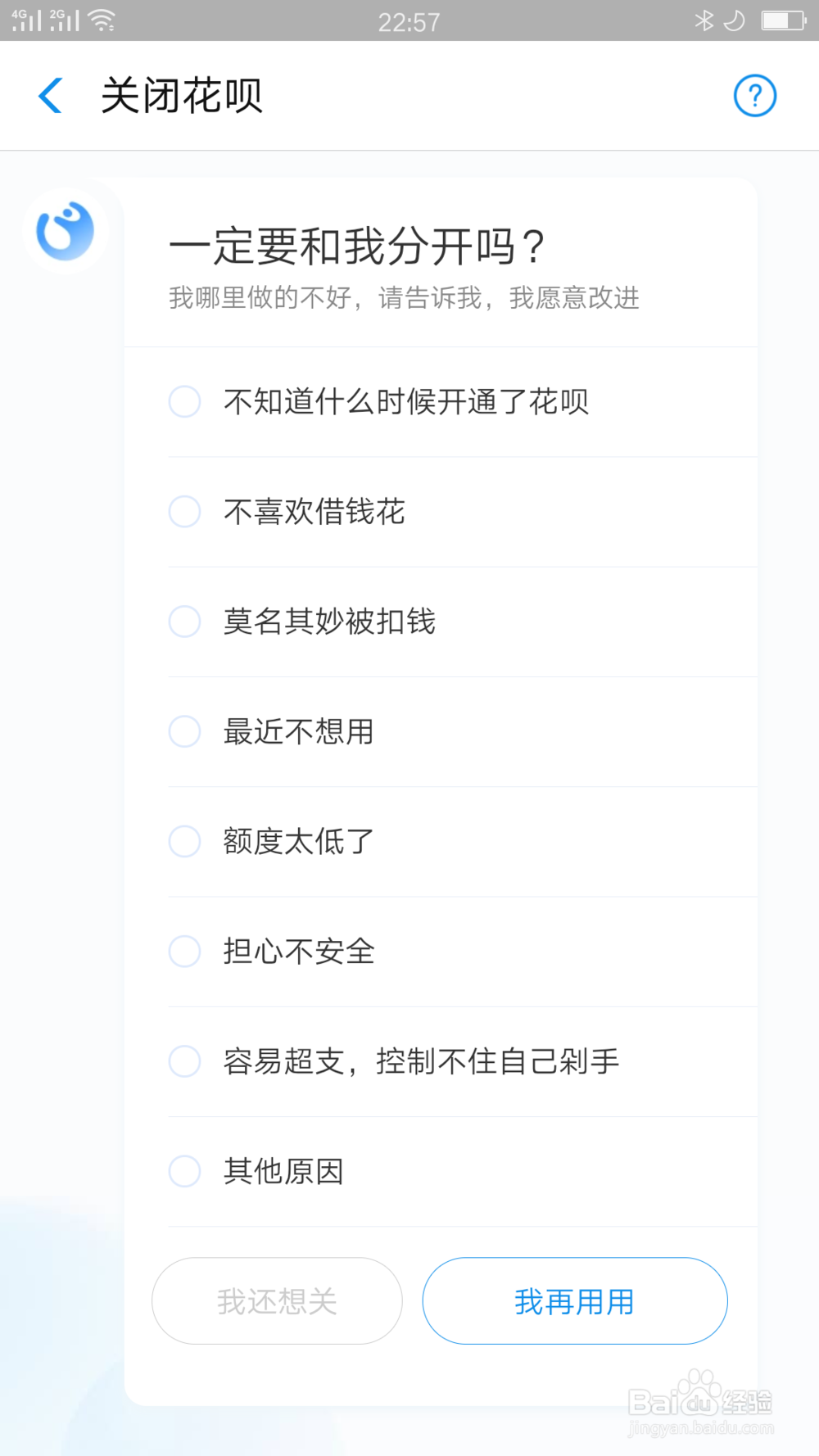Tap the 4G signal strength icon

[26, 20]
